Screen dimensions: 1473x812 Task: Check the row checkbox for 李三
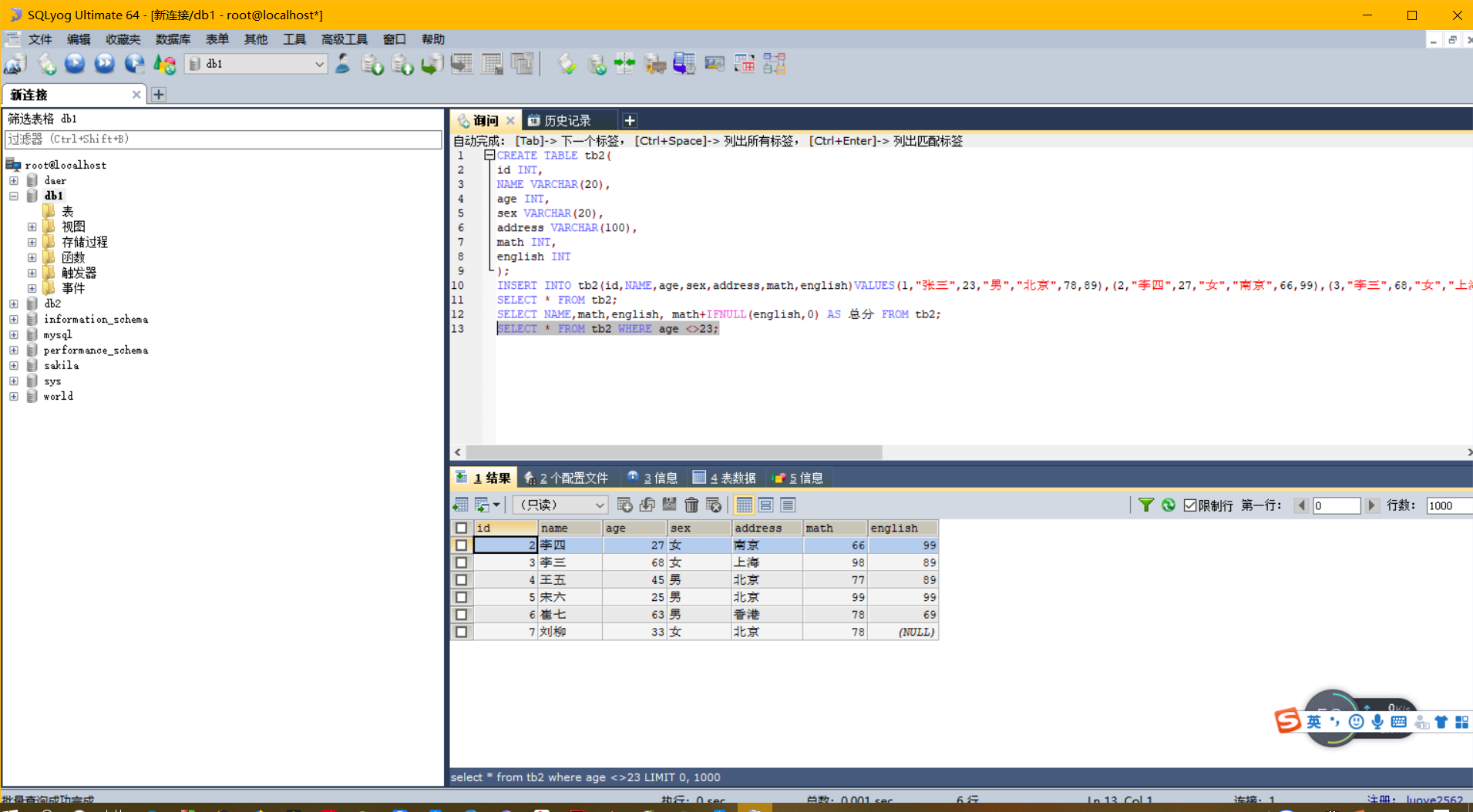461,562
